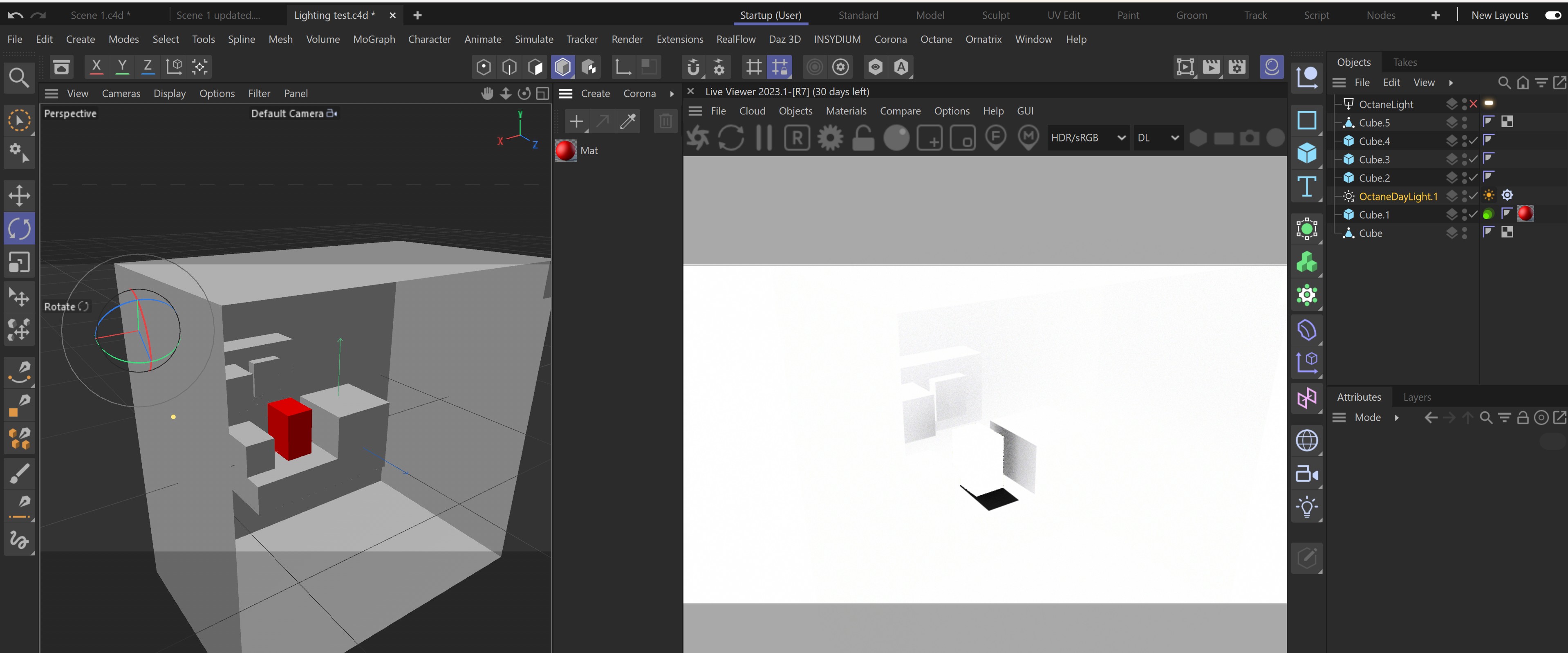The width and height of the screenshot is (1568, 653).
Task: Select the red Mat material swatch
Action: pyautogui.click(x=565, y=150)
